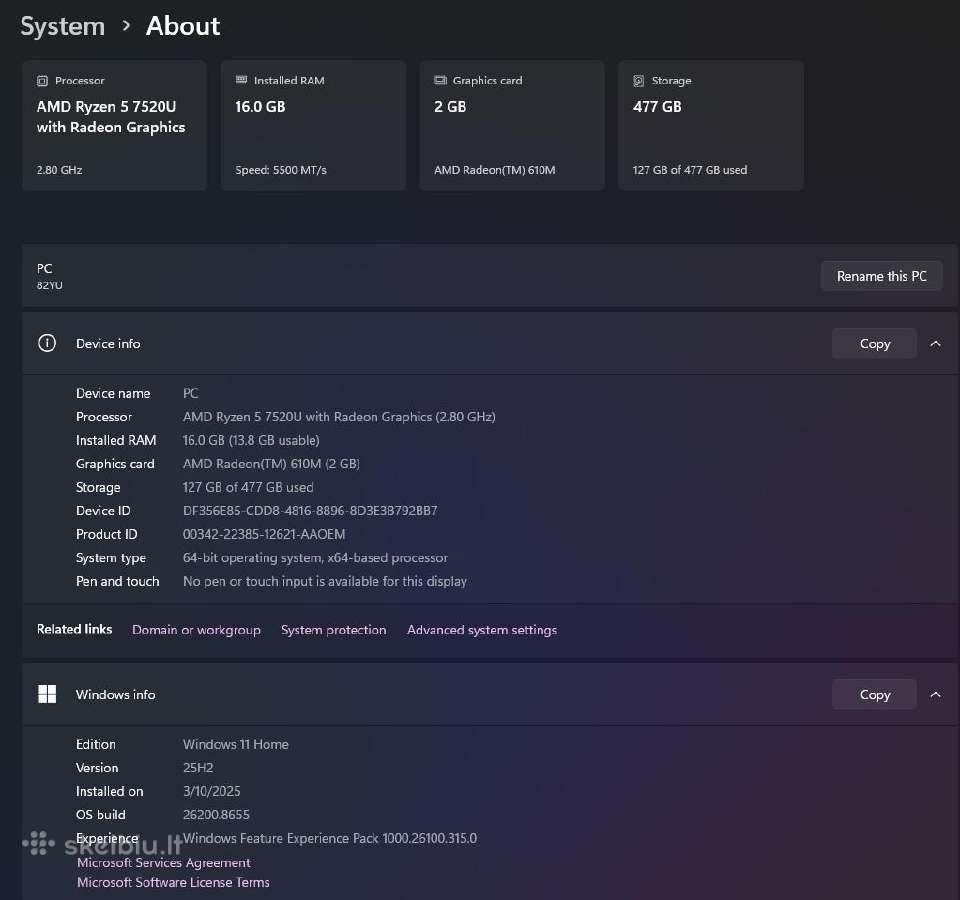Click the Installed RAM memory icon
The height and width of the screenshot is (900, 960).
241,80
